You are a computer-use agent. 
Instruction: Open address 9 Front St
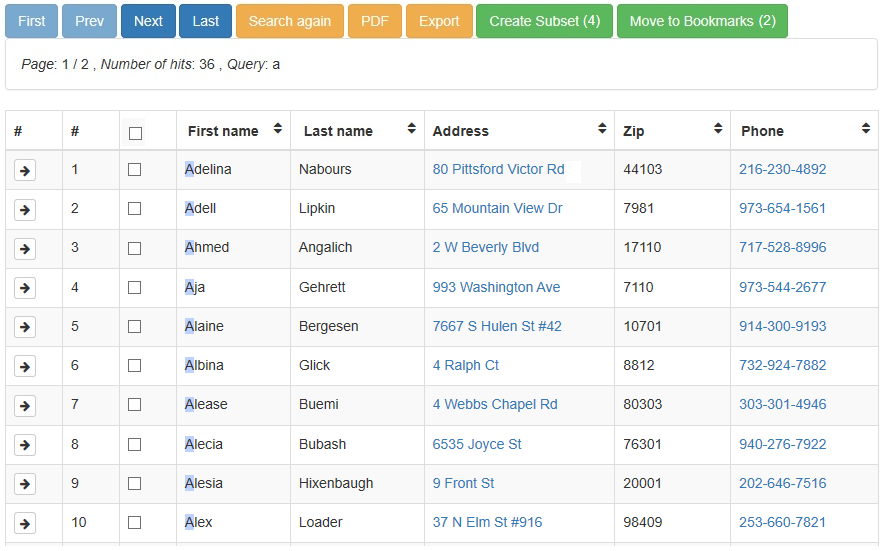pos(463,483)
